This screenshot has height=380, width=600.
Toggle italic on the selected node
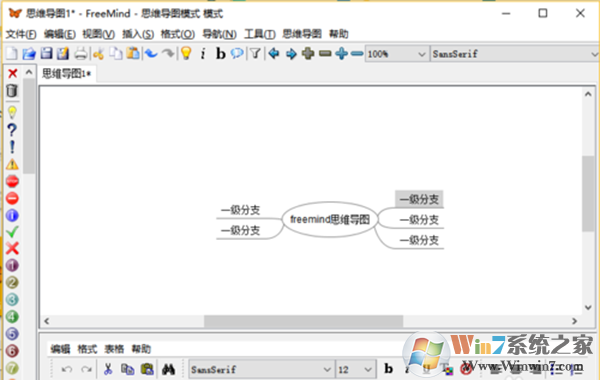(x=203, y=54)
